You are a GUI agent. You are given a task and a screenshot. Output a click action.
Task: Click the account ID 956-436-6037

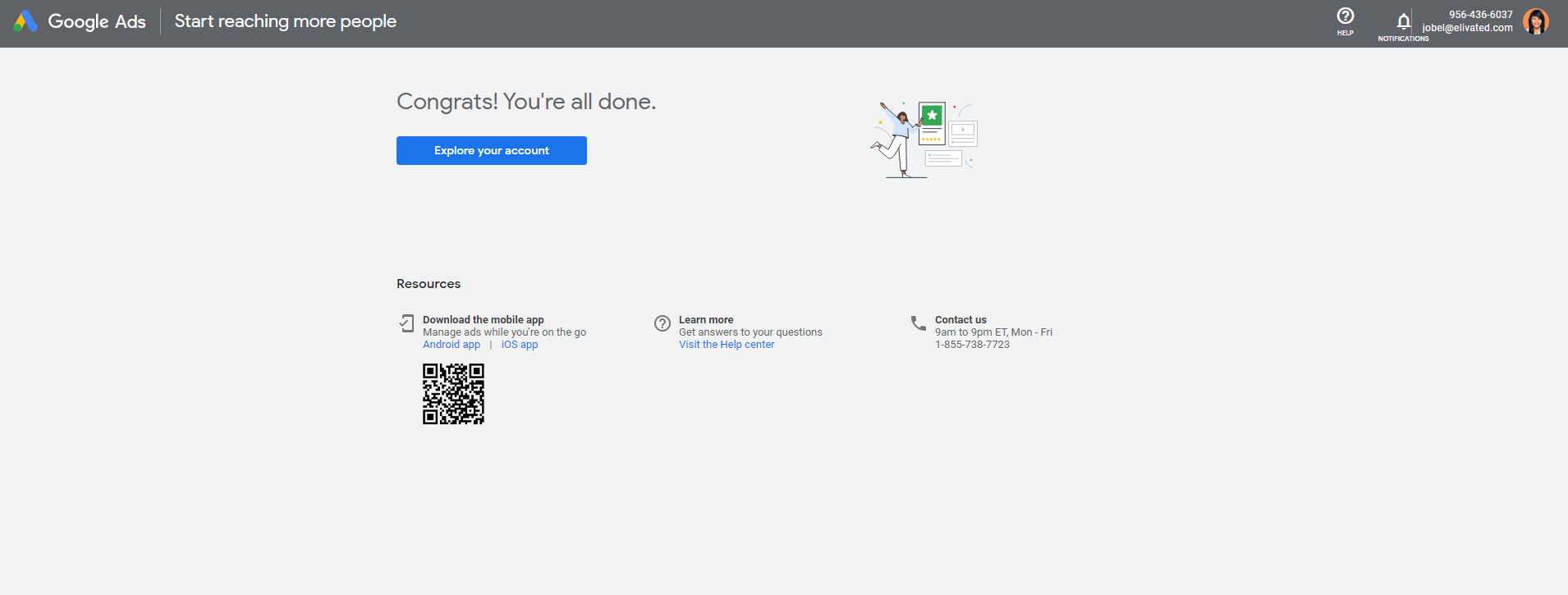[x=1480, y=15]
